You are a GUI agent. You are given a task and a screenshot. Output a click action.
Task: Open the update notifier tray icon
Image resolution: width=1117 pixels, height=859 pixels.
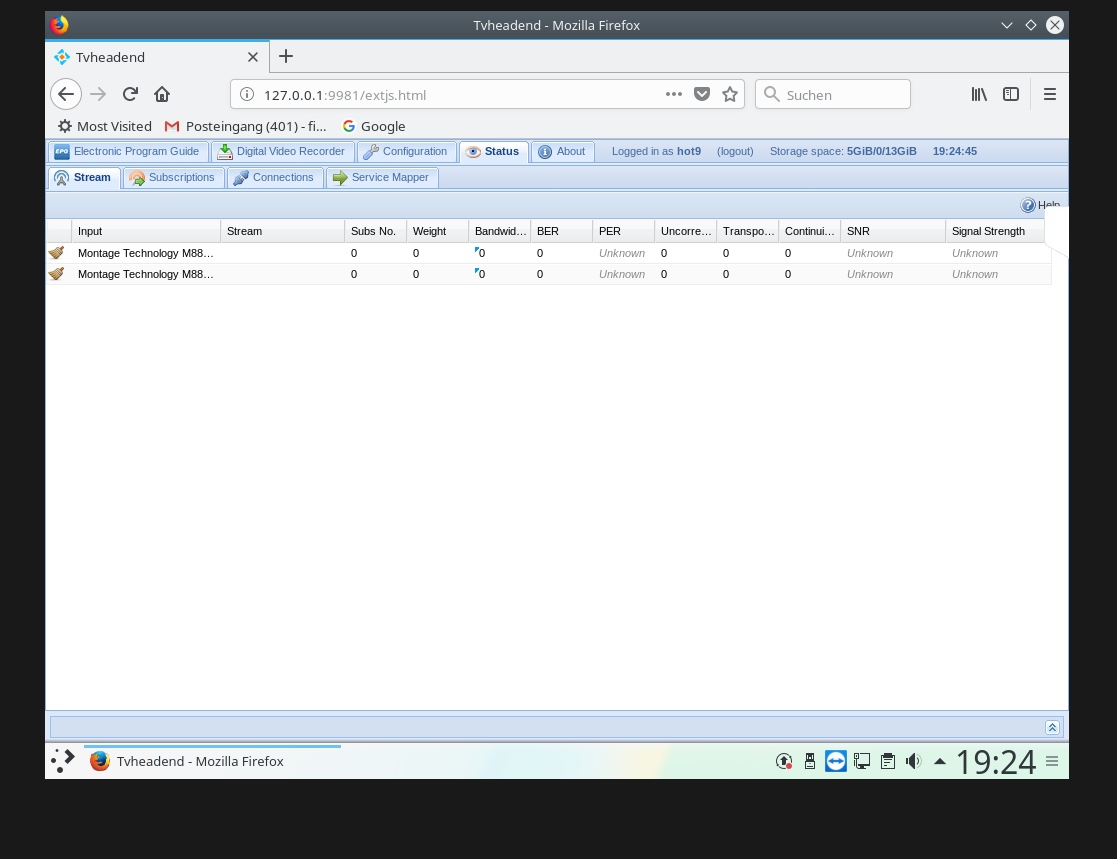click(784, 761)
